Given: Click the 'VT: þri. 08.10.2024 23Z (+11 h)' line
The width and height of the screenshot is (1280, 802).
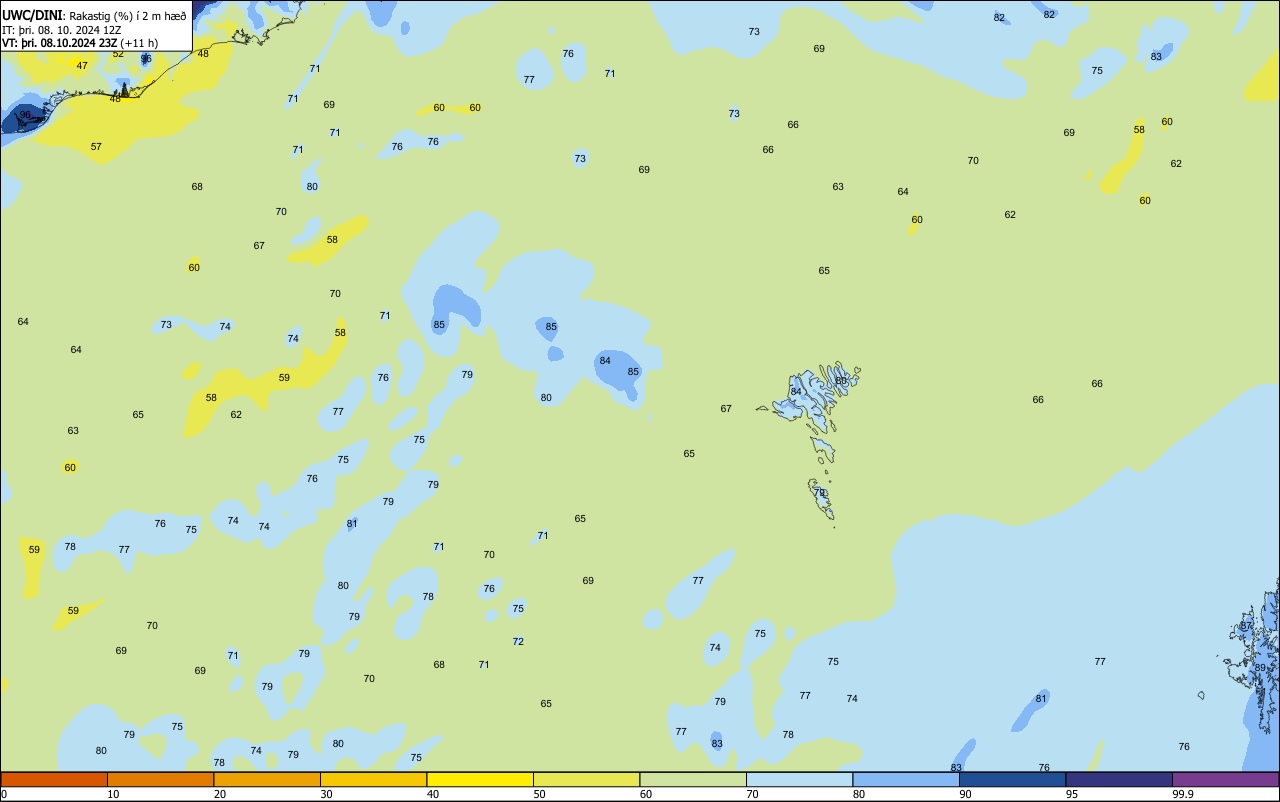Looking at the screenshot, I should [80, 42].
